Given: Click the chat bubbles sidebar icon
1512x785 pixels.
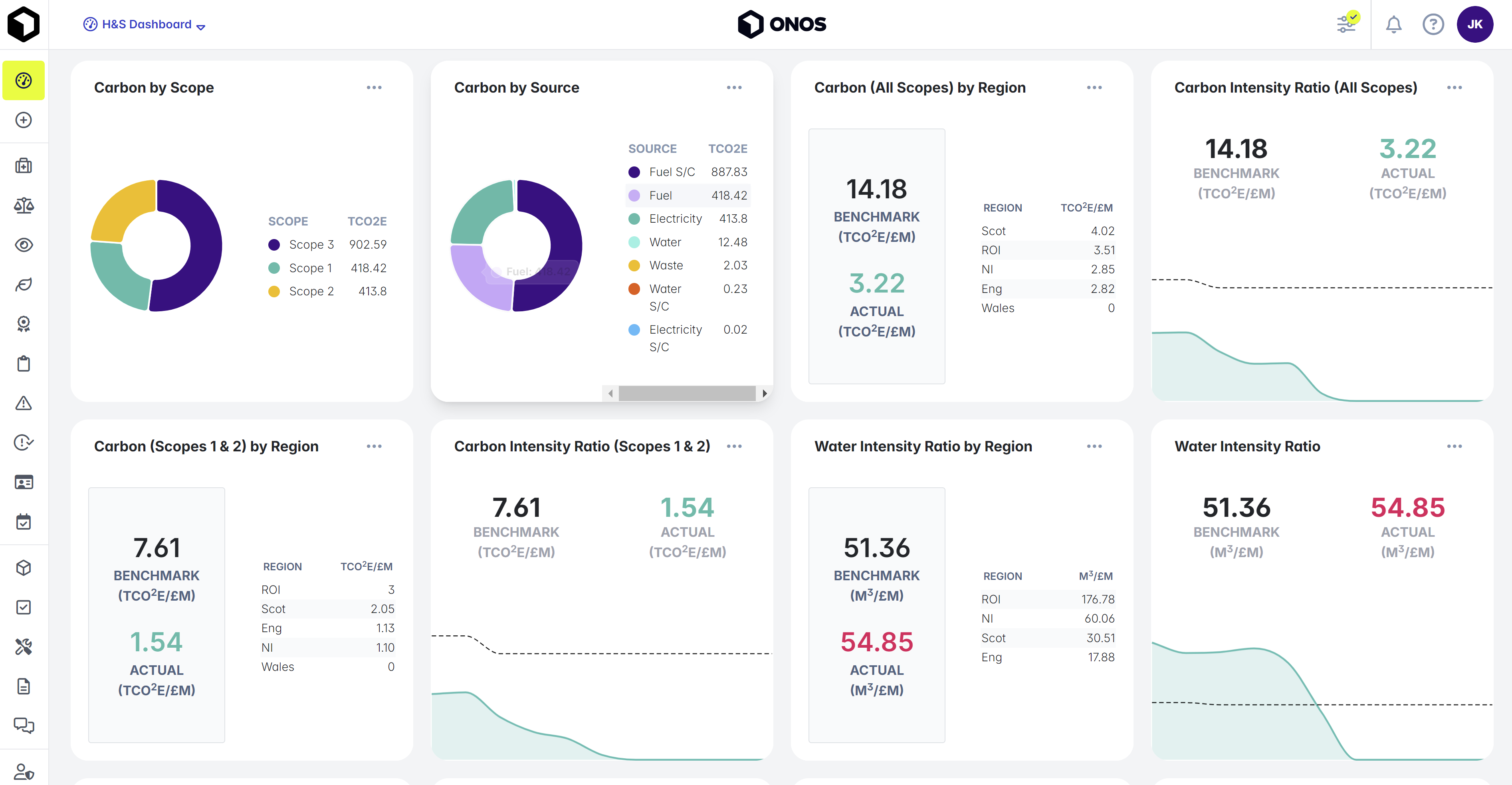Looking at the screenshot, I should coord(24,726).
